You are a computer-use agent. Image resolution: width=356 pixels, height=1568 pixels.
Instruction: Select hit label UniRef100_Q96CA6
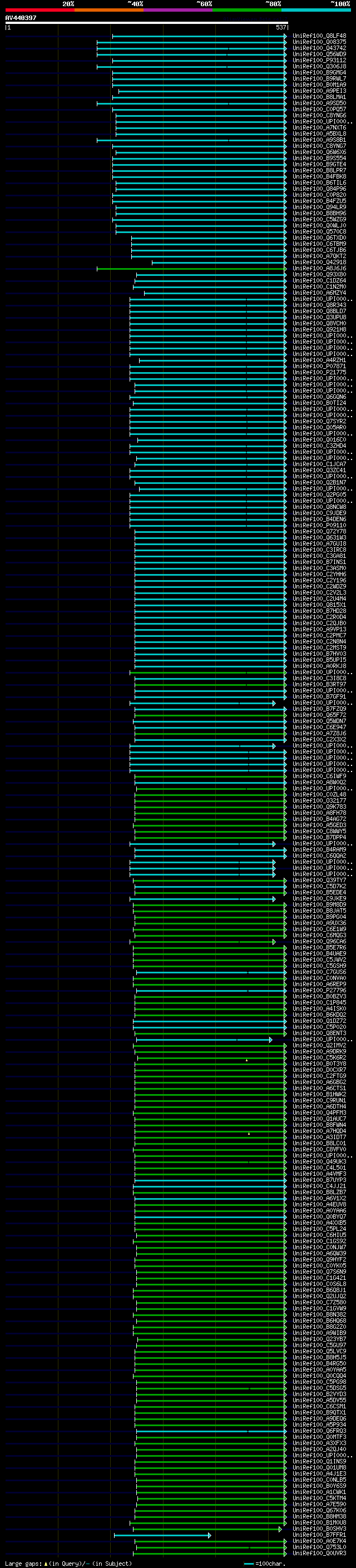pos(319,942)
